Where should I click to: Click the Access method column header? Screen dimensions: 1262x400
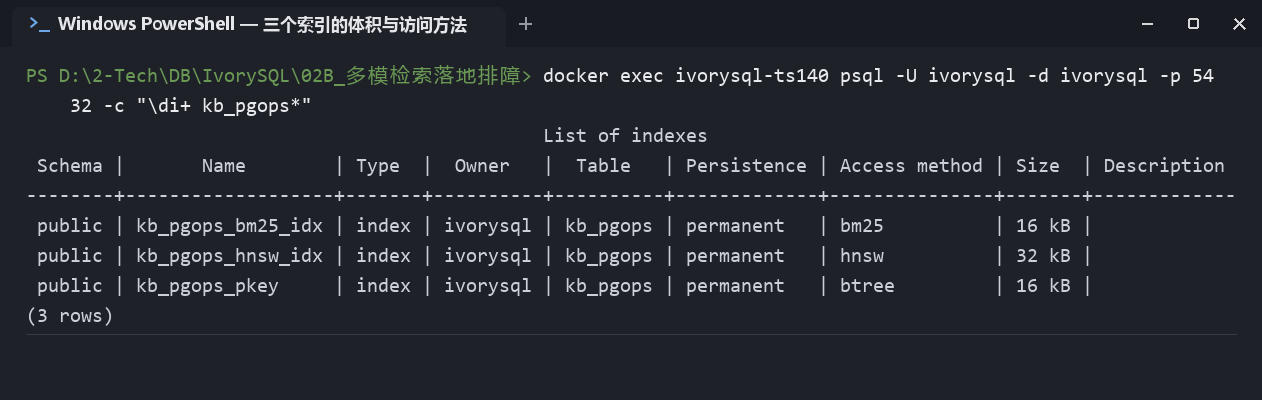pyautogui.click(x=911, y=166)
